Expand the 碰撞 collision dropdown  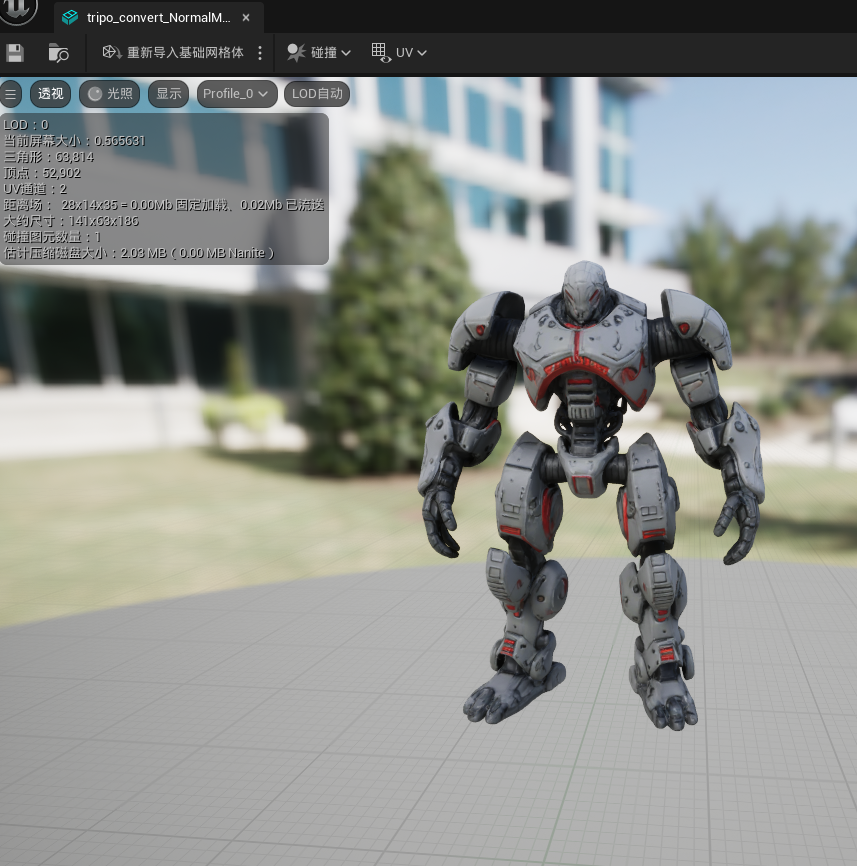[346, 53]
